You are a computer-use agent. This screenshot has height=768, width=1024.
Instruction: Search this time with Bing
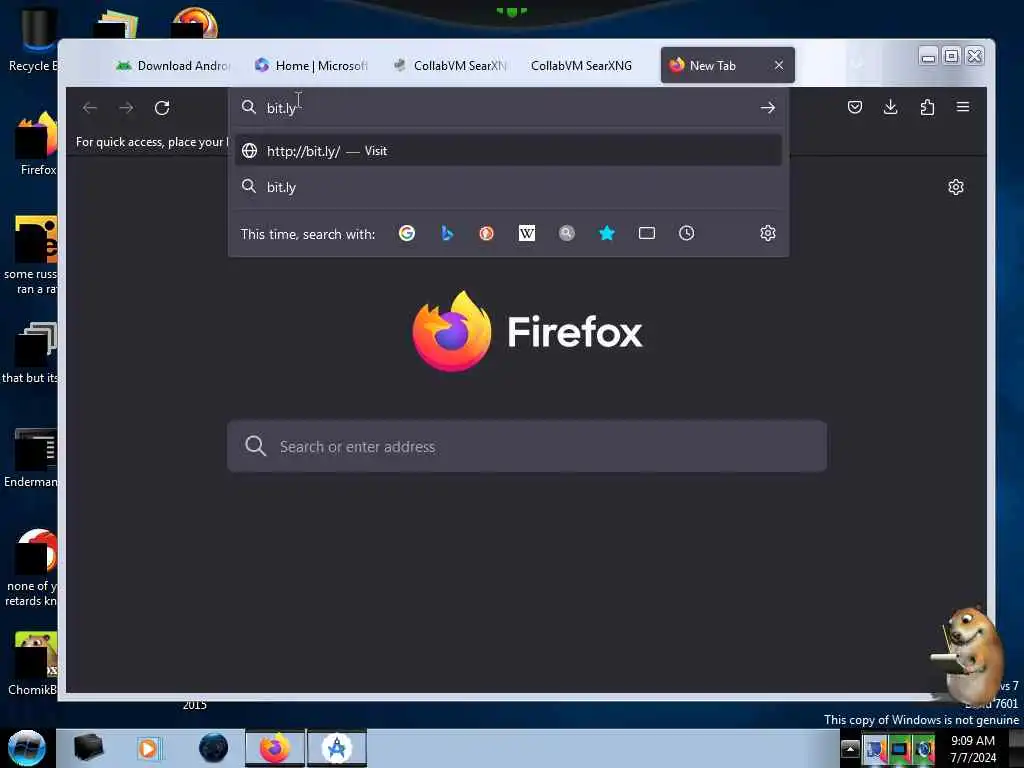(447, 233)
